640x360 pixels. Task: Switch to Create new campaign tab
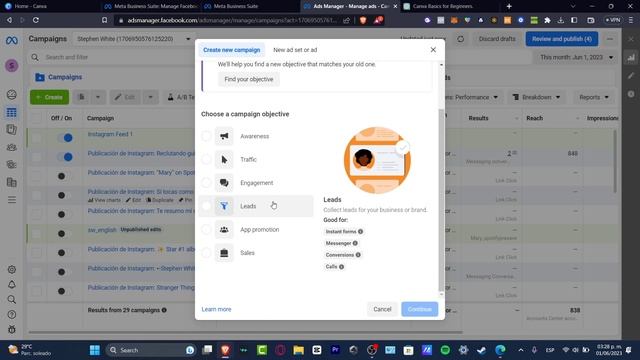[x=231, y=50]
